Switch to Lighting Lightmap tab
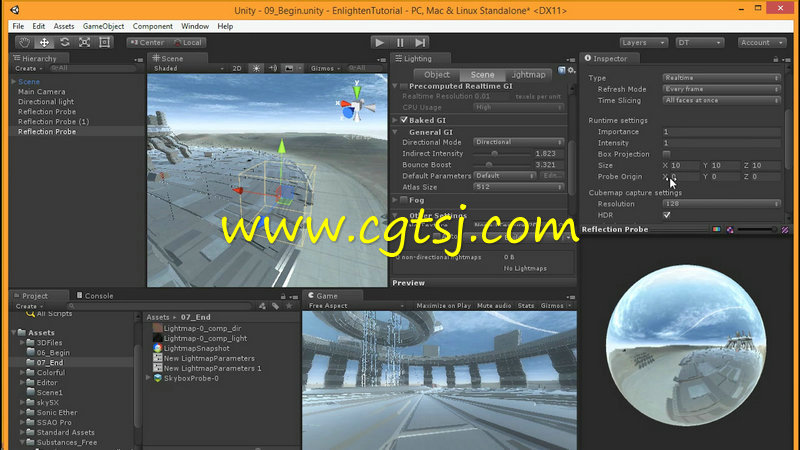The height and width of the screenshot is (450, 800). (x=529, y=74)
